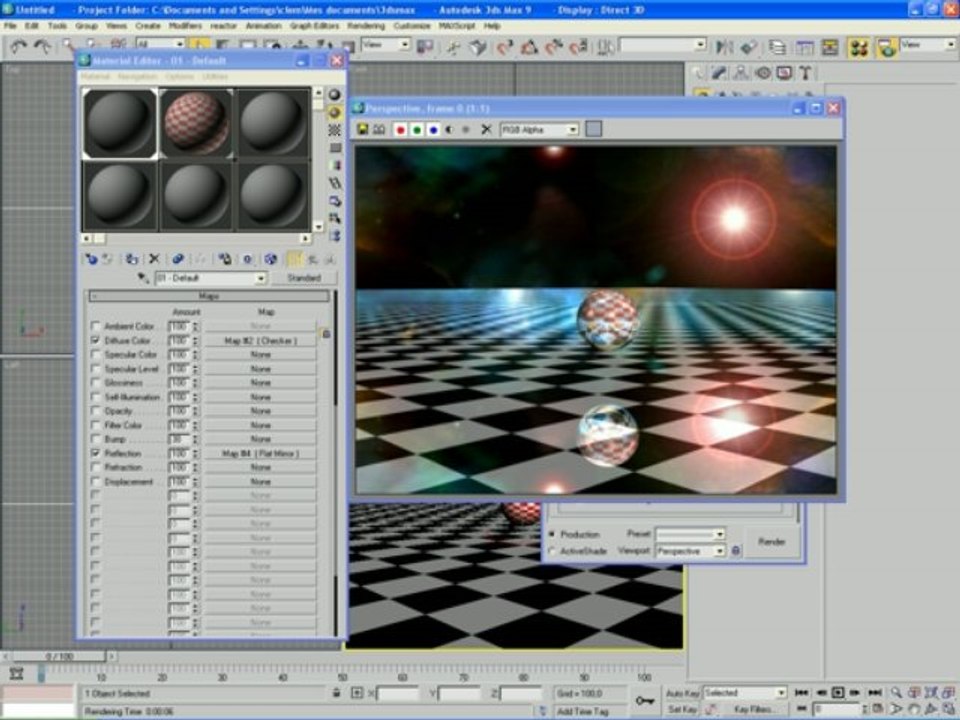The width and height of the screenshot is (960, 720).
Task: Open the Rendering menu
Action: point(366,26)
